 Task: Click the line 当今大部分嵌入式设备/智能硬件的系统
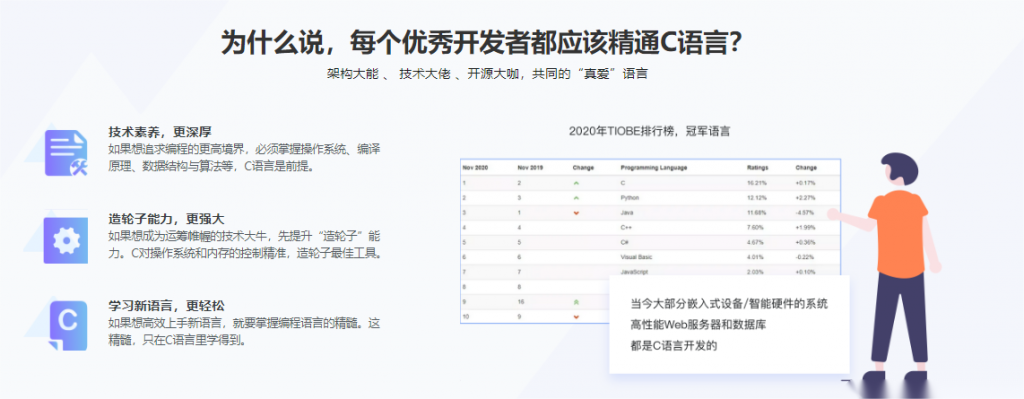tap(729, 304)
